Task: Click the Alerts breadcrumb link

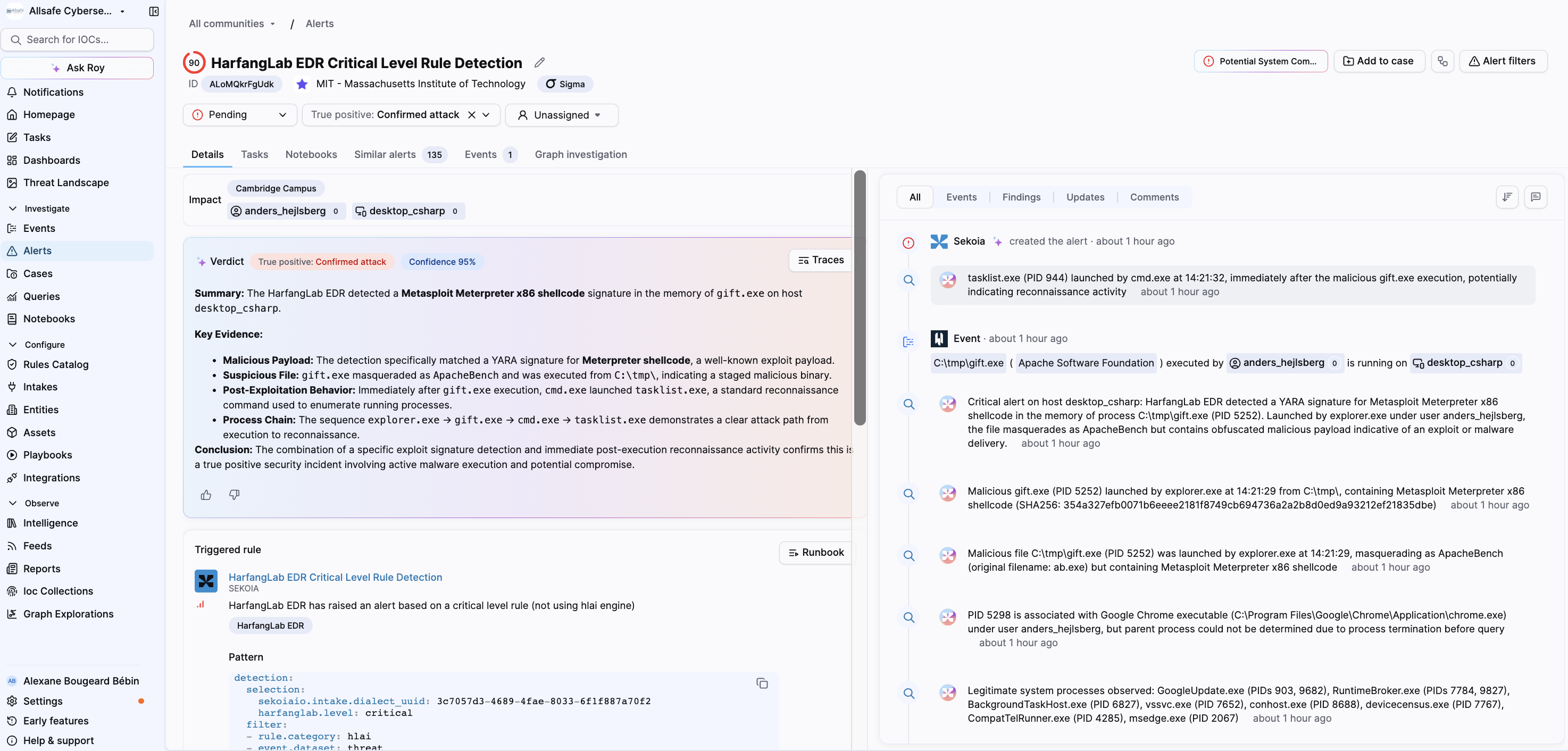Action: click(x=320, y=24)
